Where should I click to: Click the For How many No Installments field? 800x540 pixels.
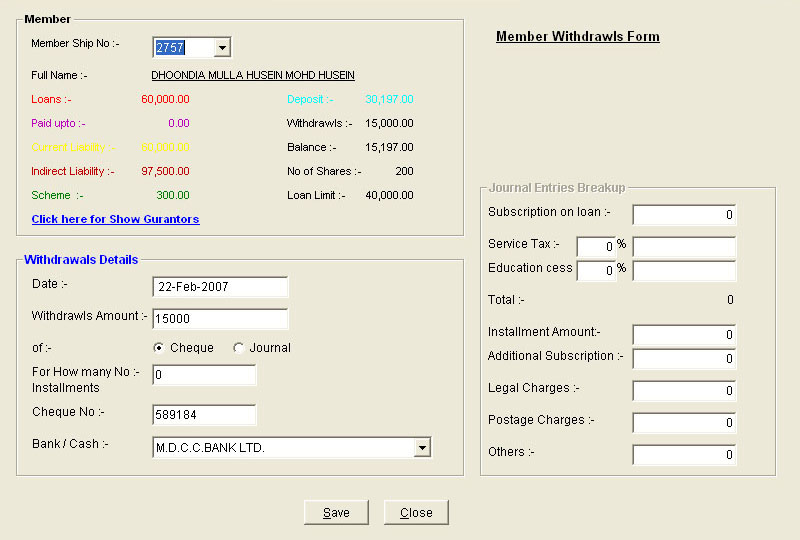204,375
